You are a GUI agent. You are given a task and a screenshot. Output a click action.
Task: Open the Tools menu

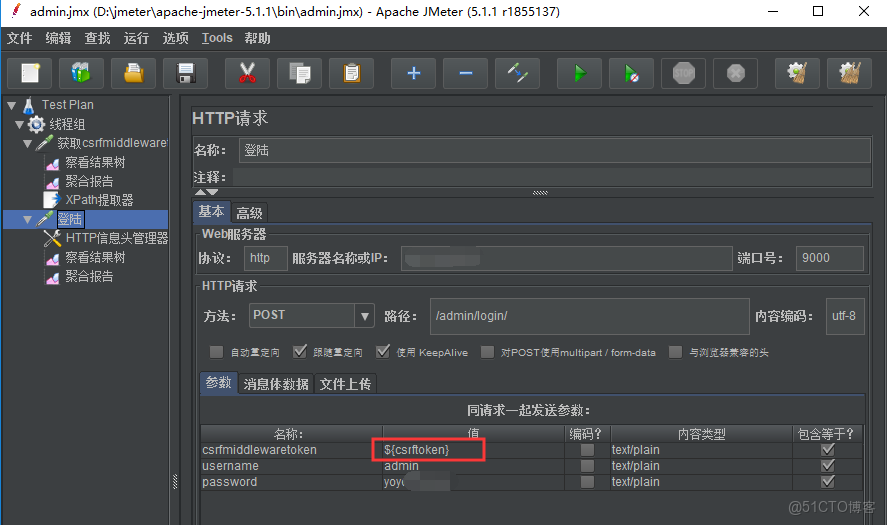point(217,38)
